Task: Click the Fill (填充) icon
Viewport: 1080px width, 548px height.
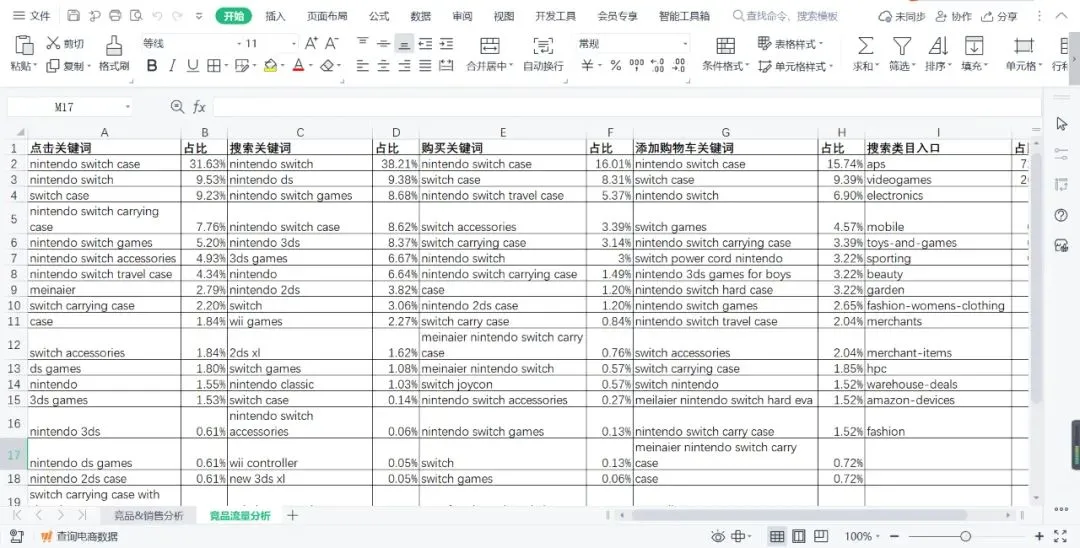Action: click(x=973, y=46)
